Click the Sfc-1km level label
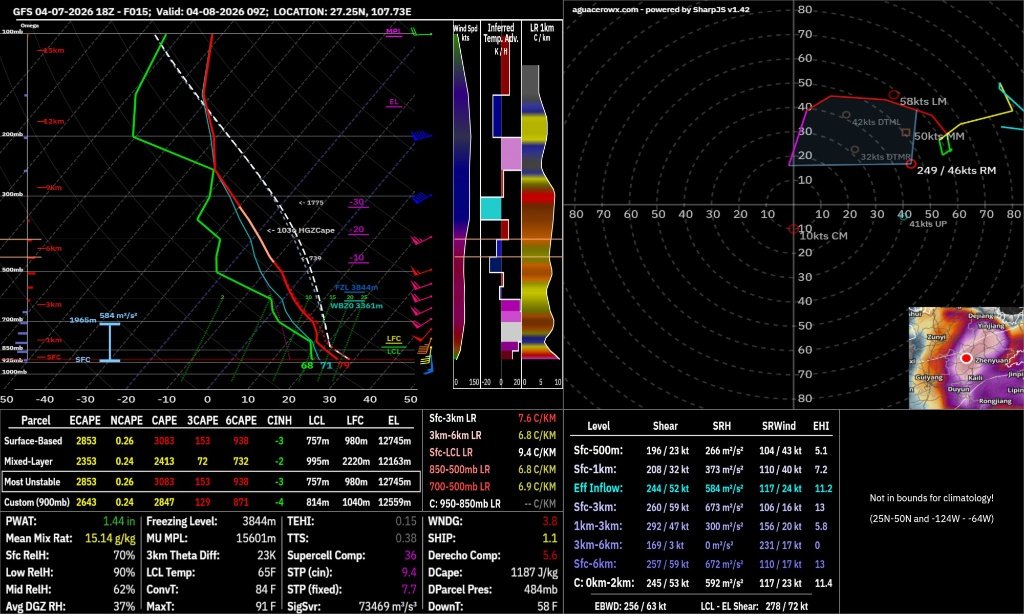Viewport: 1024px width, 614px height. pyautogui.click(x=594, y=469)
